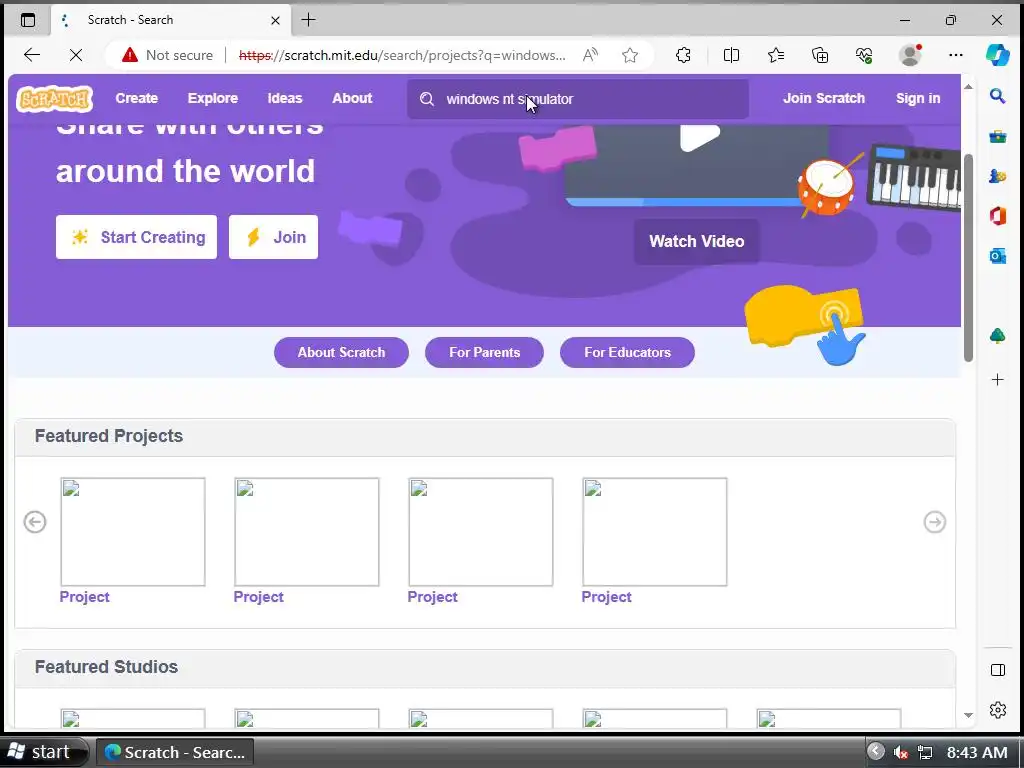Click the scrollbar down arrow
The height and width of the screenshot is (768, 1024).
(968, 716)
